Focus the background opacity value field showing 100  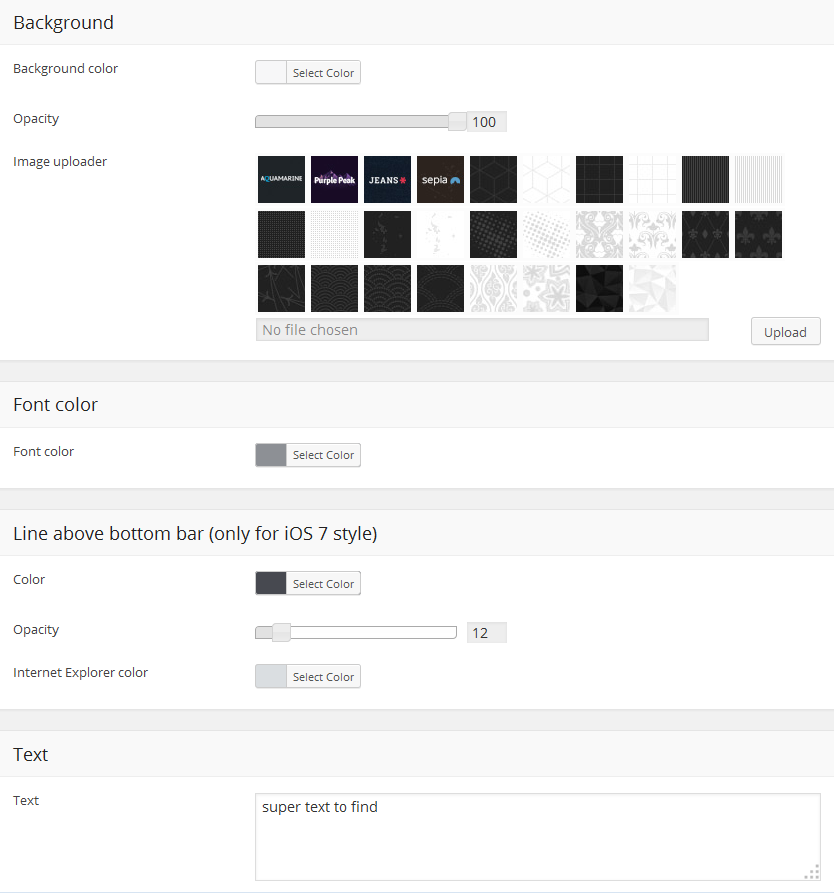tap(486, 122)
